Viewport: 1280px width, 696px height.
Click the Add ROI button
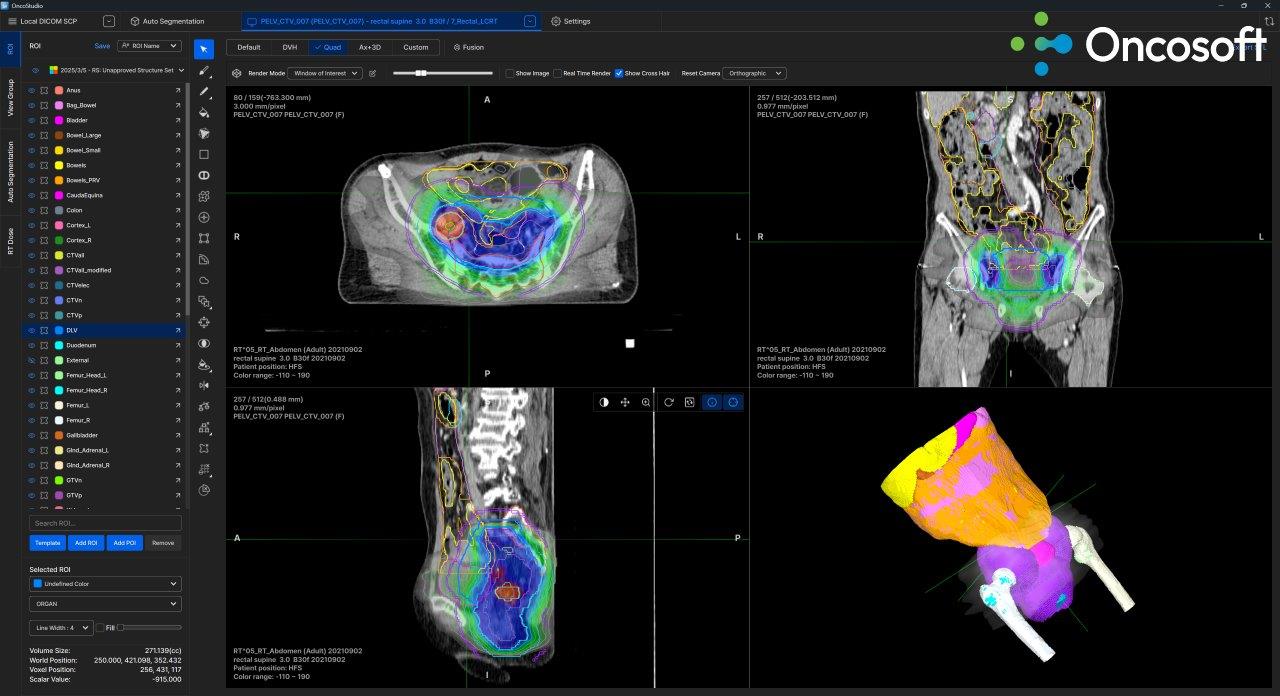tap(86, 543)
